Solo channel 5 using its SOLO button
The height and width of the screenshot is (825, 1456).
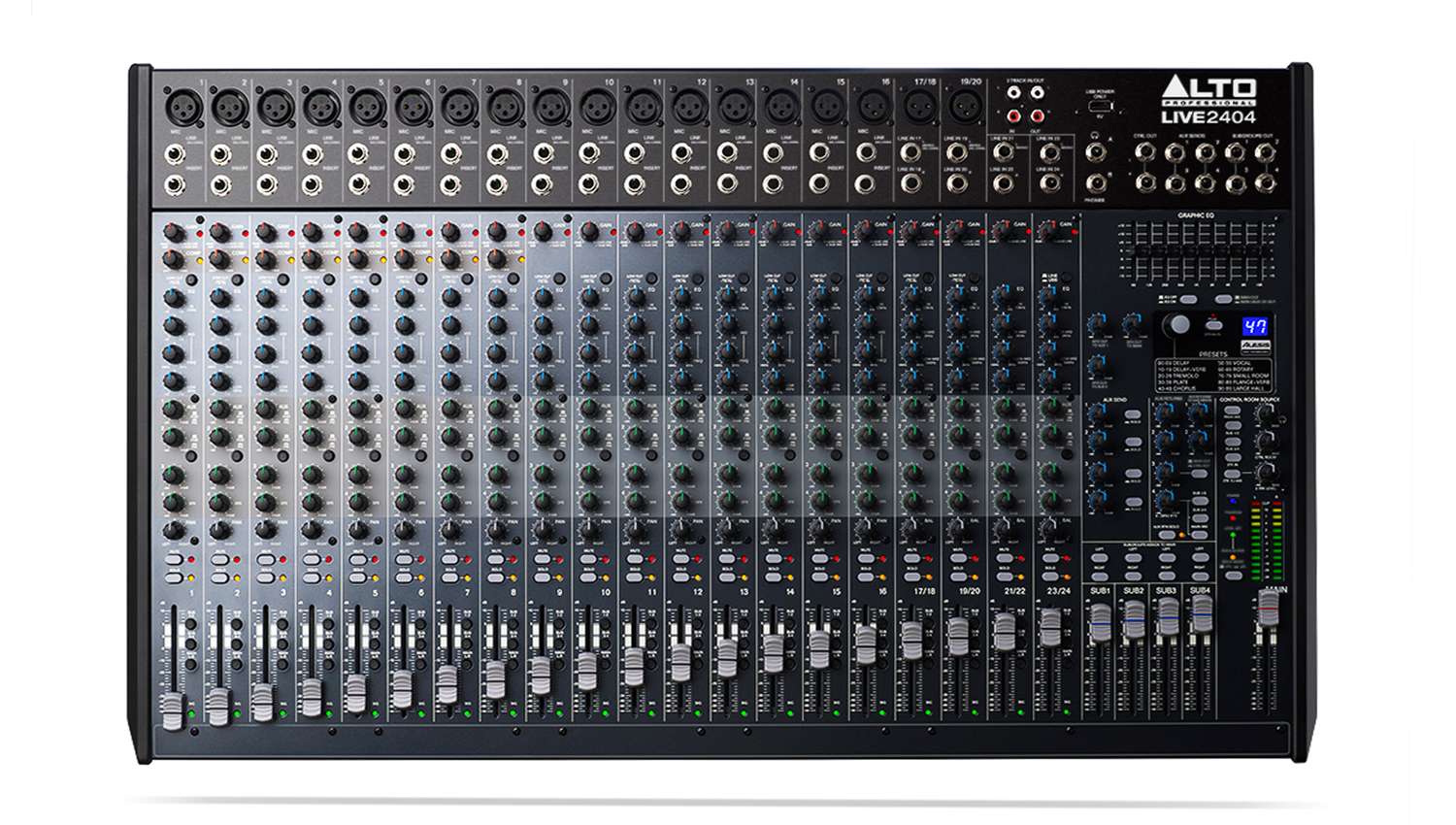pos(358,577)
